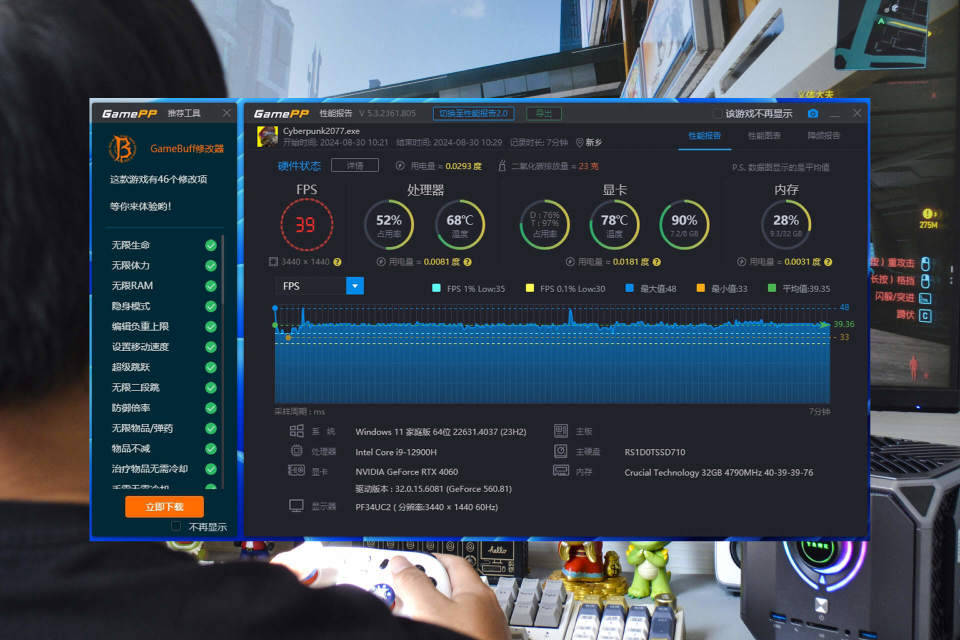Click the green check for 无限生命
This screenshot has height=640, width=960.
[211, 246]
